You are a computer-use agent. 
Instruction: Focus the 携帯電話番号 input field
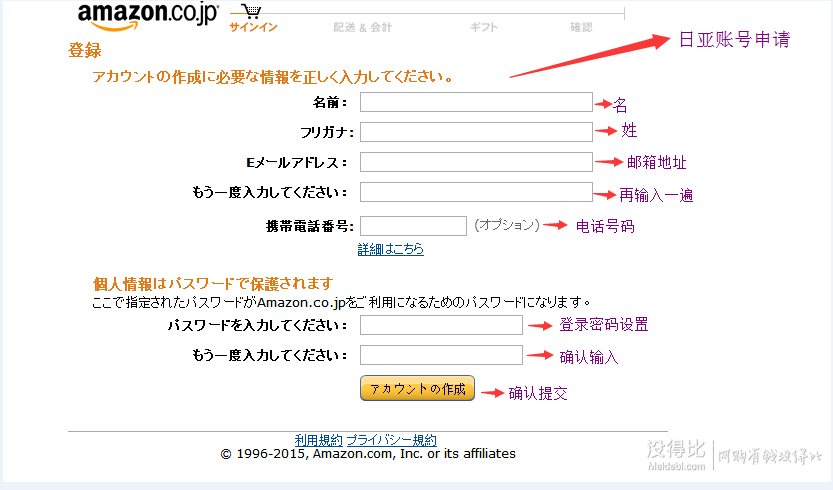point(413,226)
